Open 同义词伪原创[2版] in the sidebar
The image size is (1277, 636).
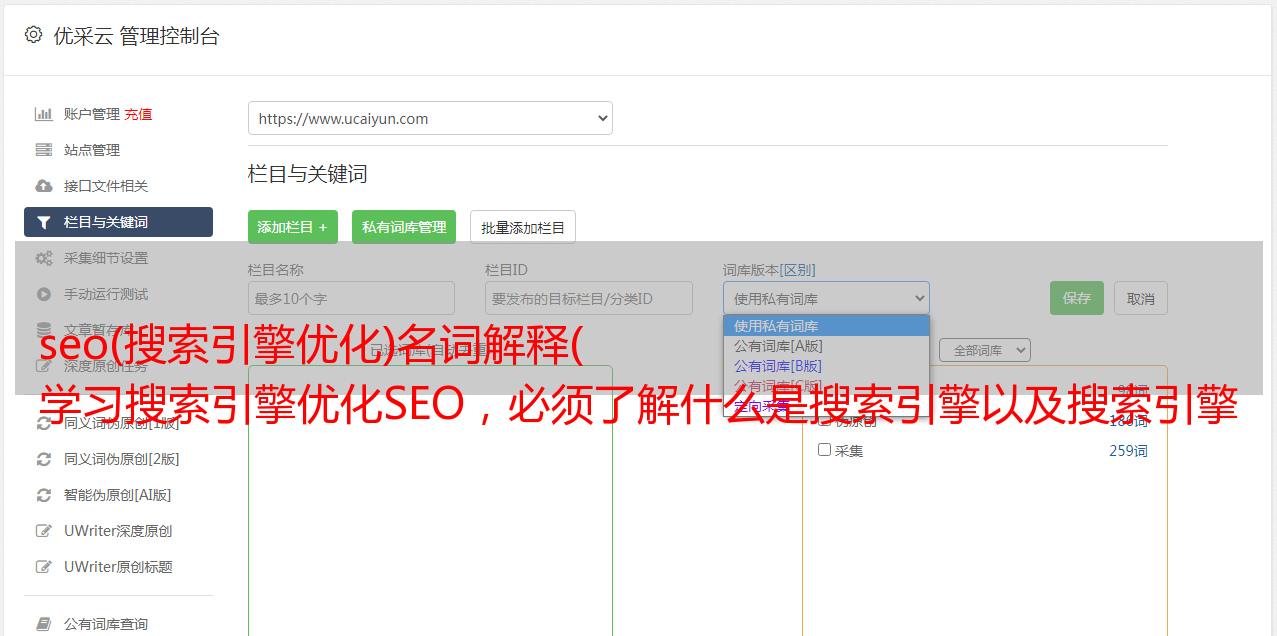tap(122, 459)
